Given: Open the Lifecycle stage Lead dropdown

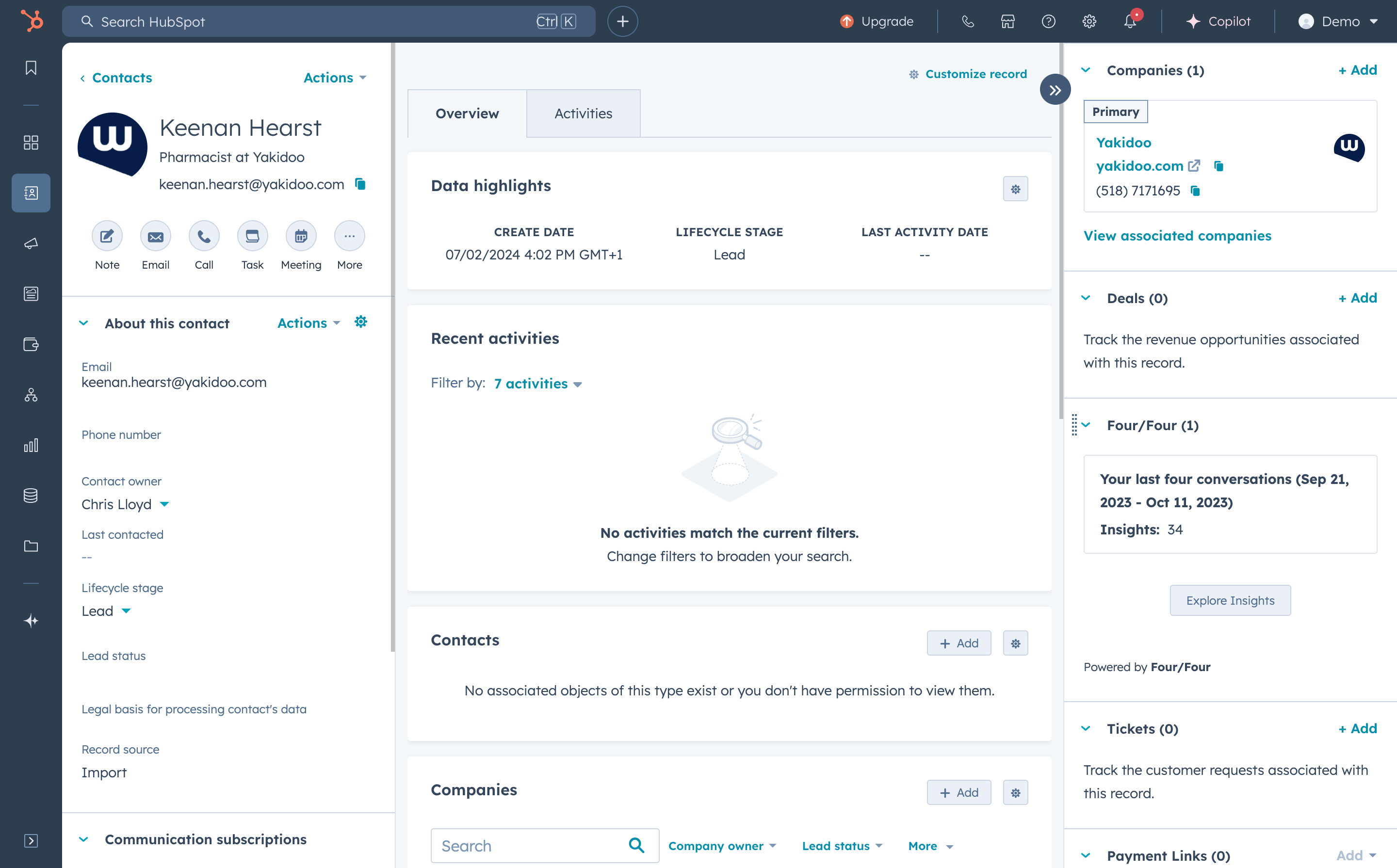Looking at the screenshot, I should pos(126,611).
